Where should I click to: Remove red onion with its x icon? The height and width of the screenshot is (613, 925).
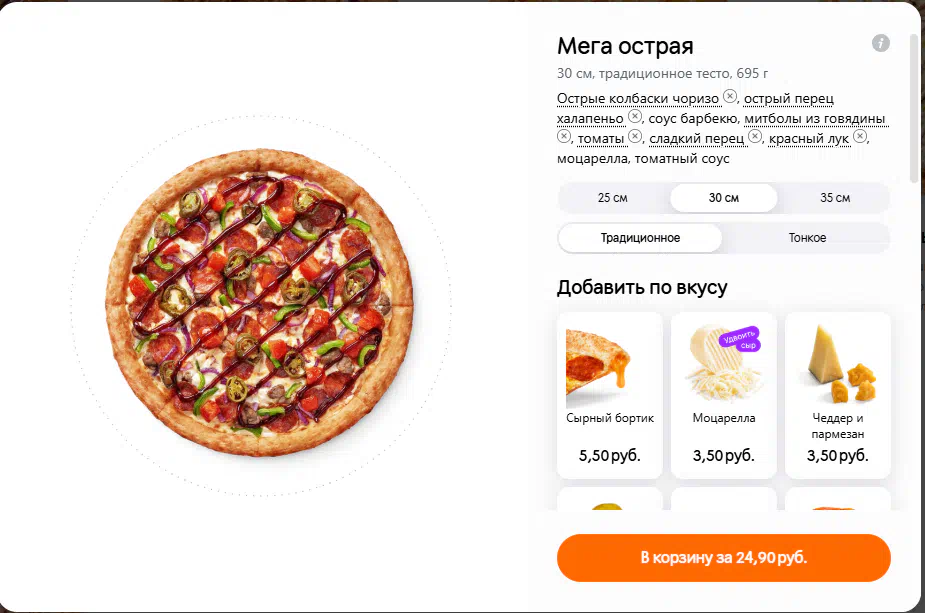(860, 136)
